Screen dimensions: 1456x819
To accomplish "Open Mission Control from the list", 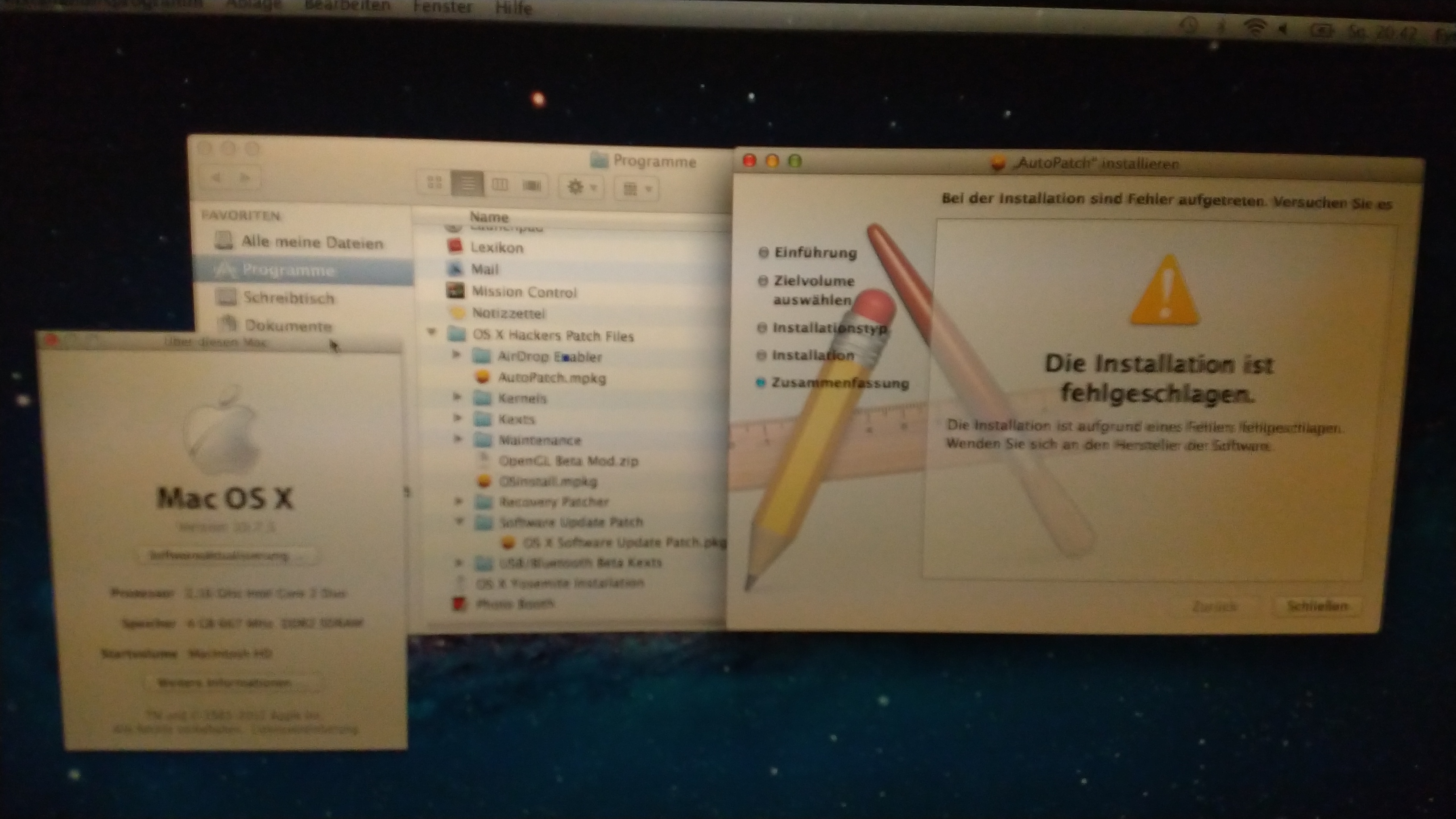I will click(523, 292).
